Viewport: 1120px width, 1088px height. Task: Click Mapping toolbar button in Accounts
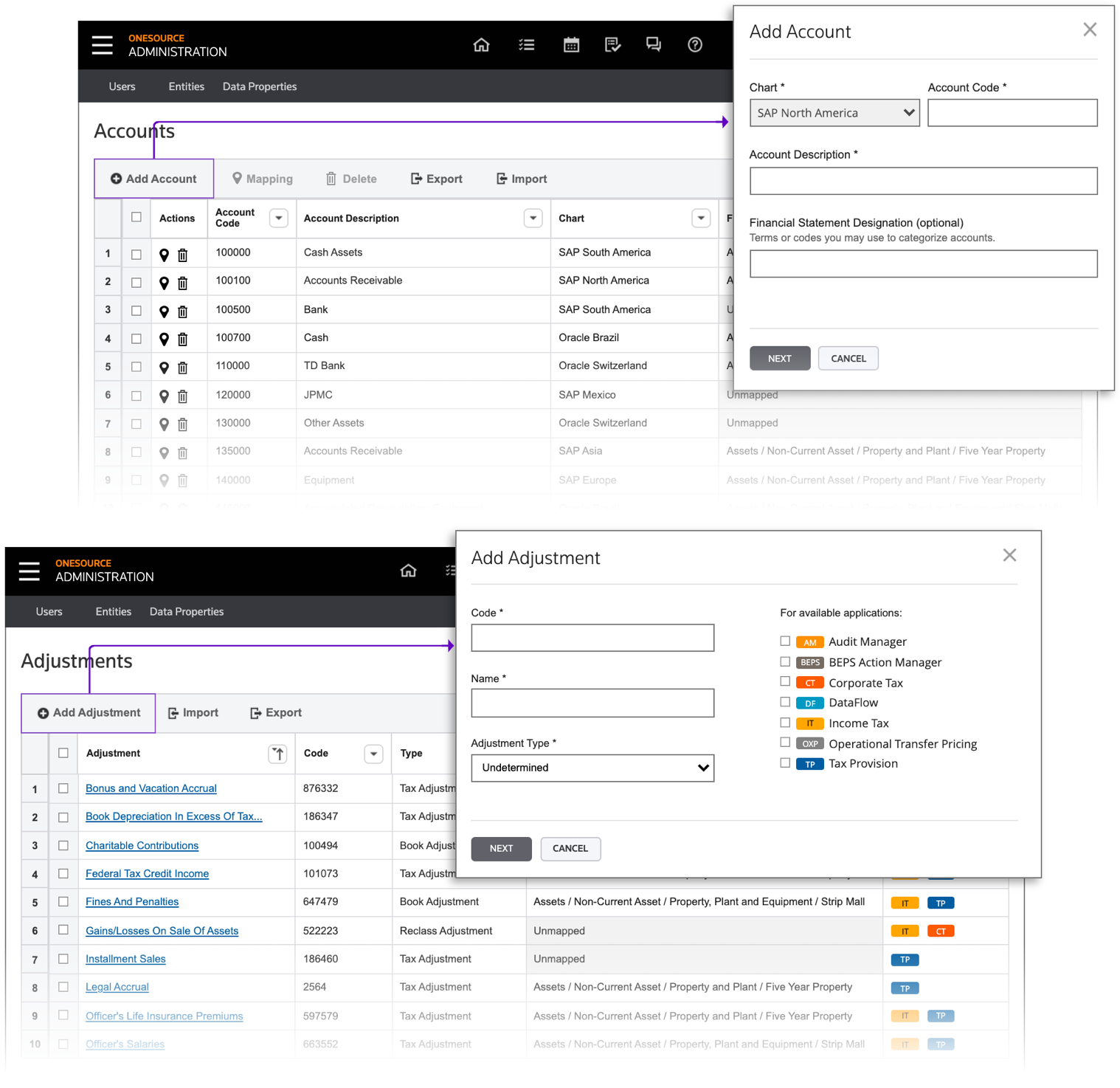pyautogui.click(x=262, y=179)
